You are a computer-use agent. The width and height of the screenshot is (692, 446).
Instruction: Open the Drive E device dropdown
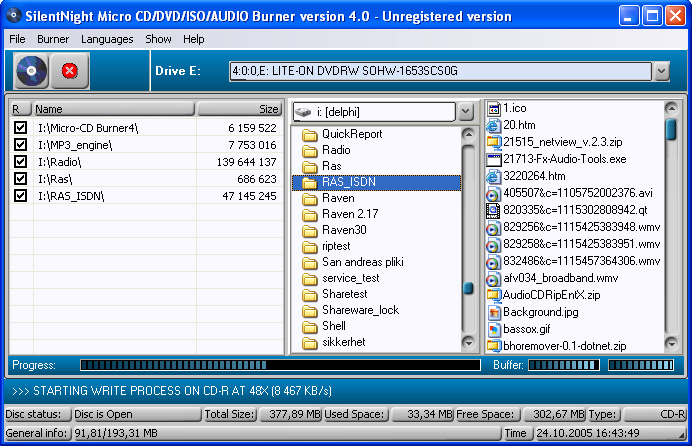(661, 71)
